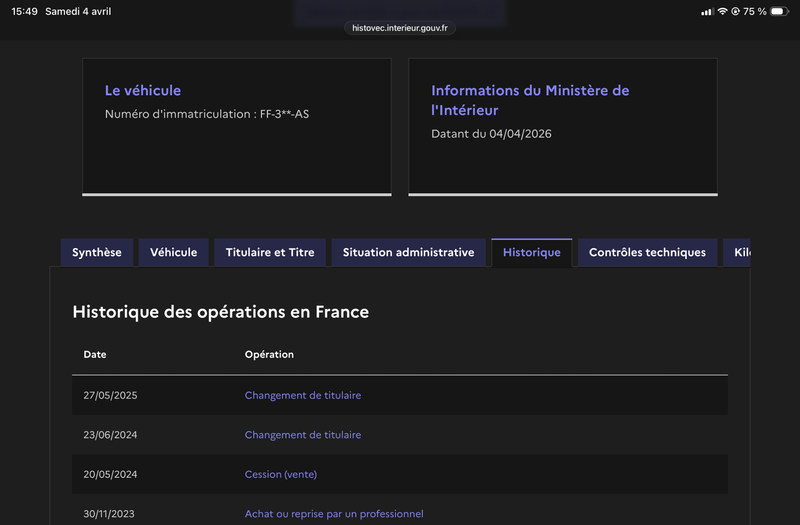Tap the histovec.interieur.gouv.fr address bar
This screenshot has width=800, height=525.
[x=400, y=28]
